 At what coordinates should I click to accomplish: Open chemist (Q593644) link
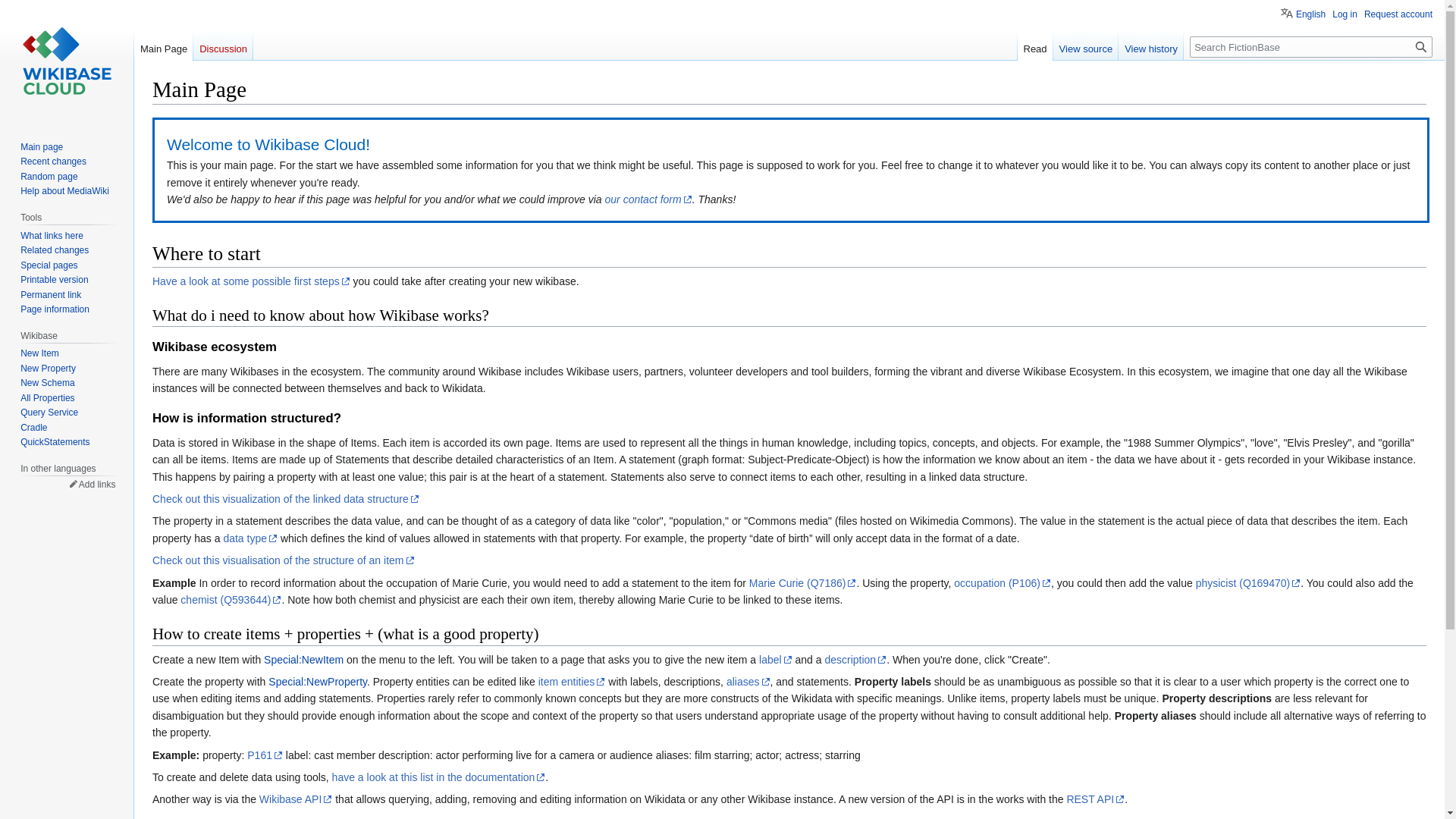(x=231, y=600)
